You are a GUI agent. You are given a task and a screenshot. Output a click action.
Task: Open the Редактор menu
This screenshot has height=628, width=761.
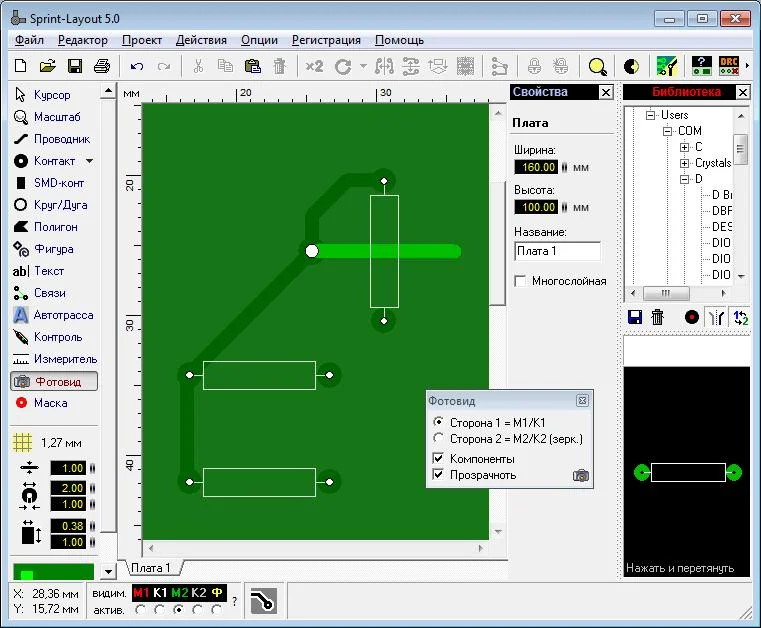tap(83, 40)
